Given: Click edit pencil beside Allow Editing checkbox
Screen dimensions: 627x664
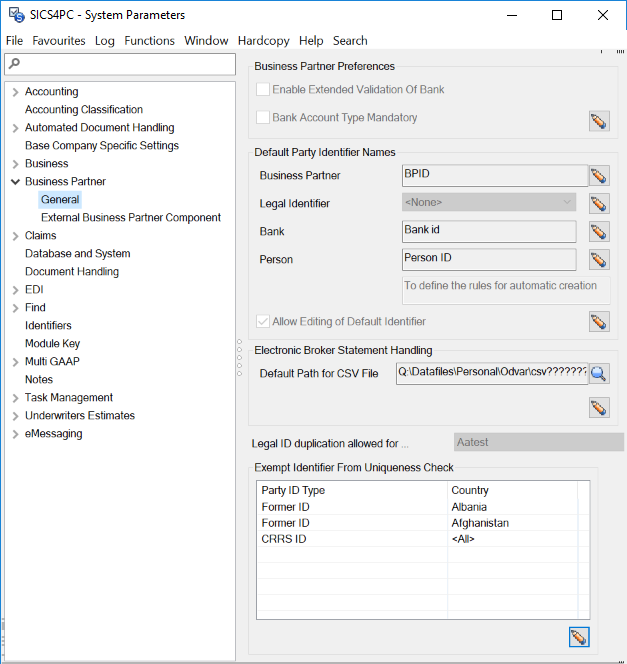Looking at the screenshot, I should pyautogui.click(x=599, y=321).
